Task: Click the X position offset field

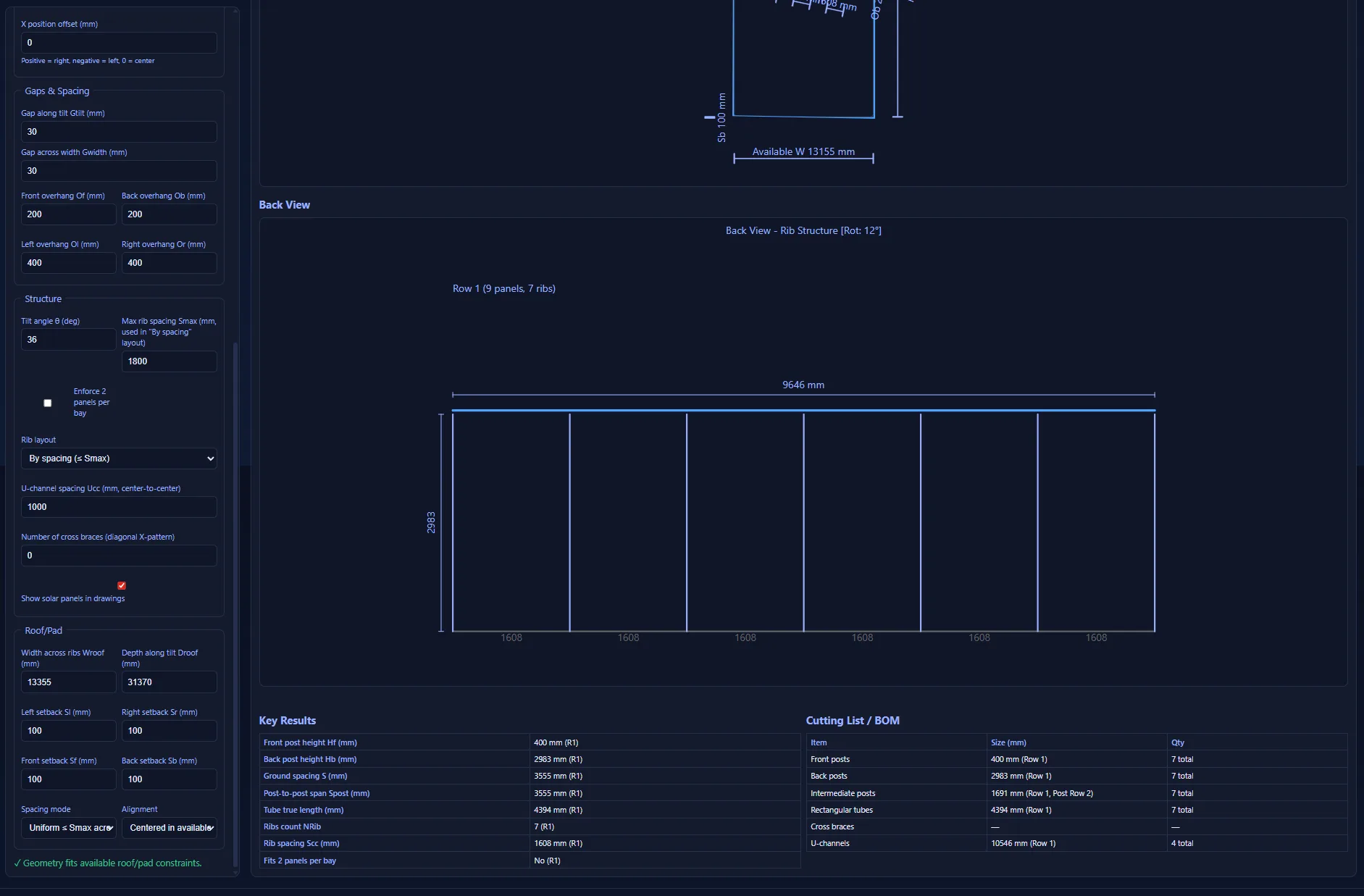Action: [x=119, y=43]
